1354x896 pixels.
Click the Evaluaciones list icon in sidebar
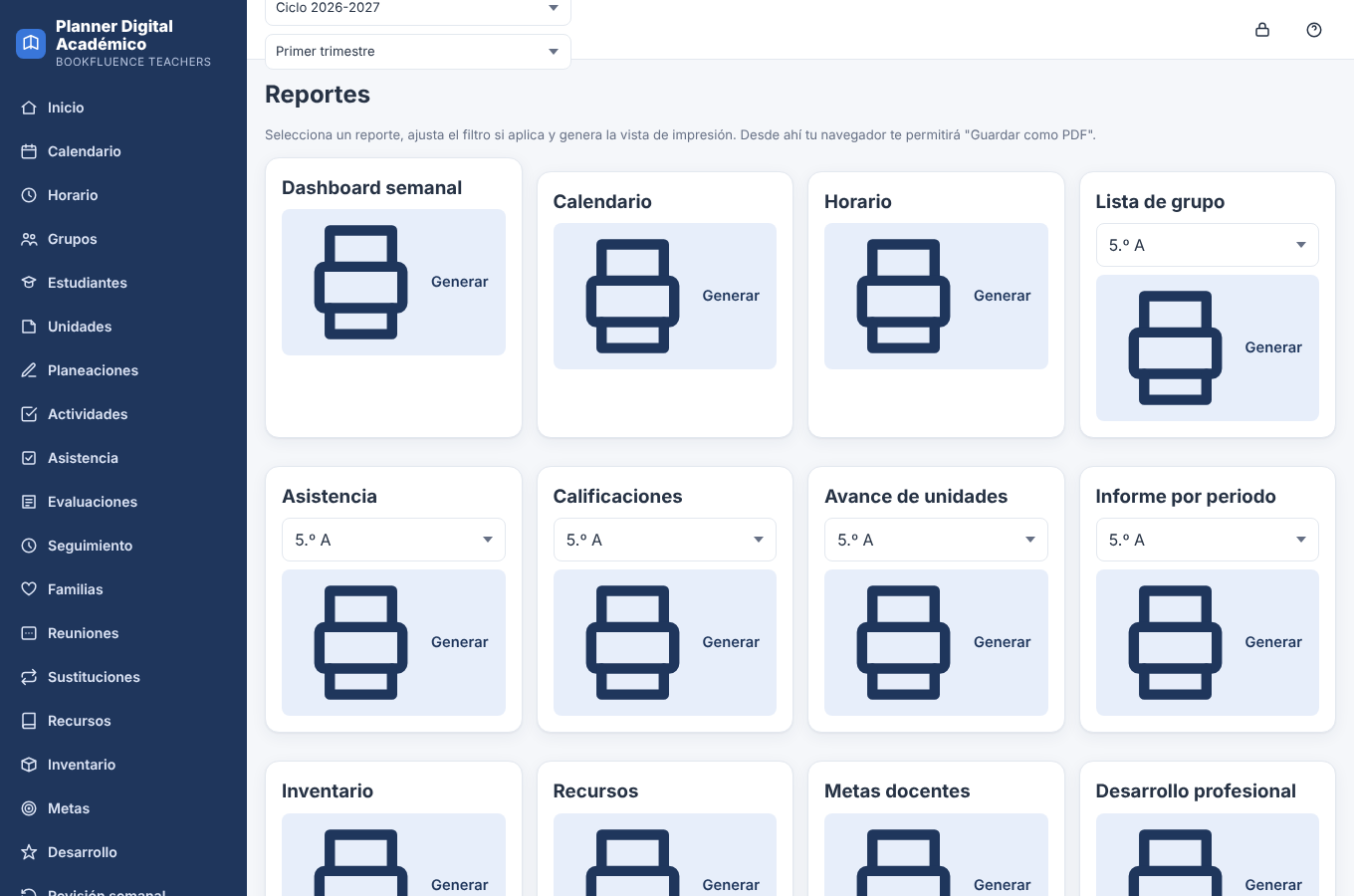tap(29, 502)
